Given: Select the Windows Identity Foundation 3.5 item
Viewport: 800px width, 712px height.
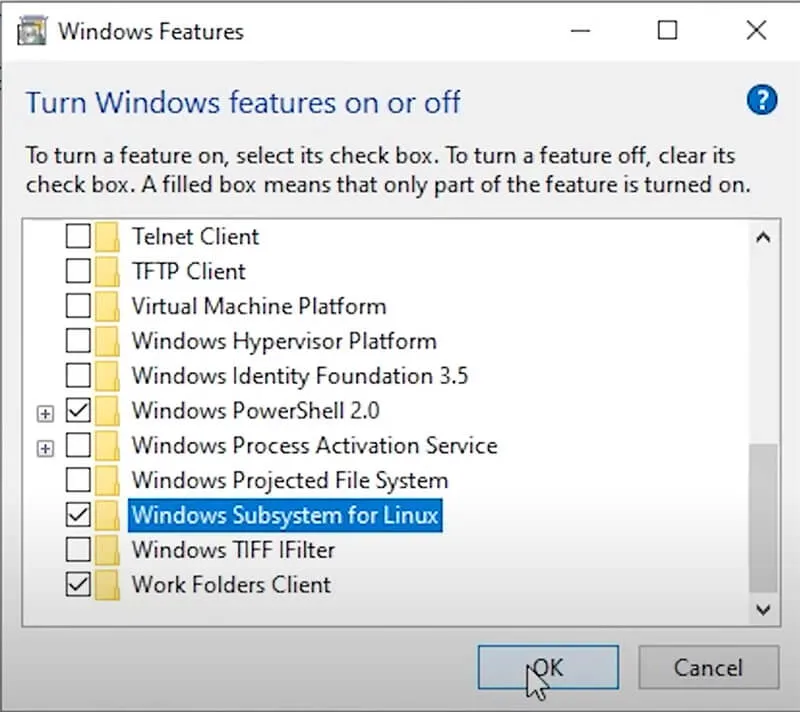Looking at the screenshot, I should click(300, 376).
